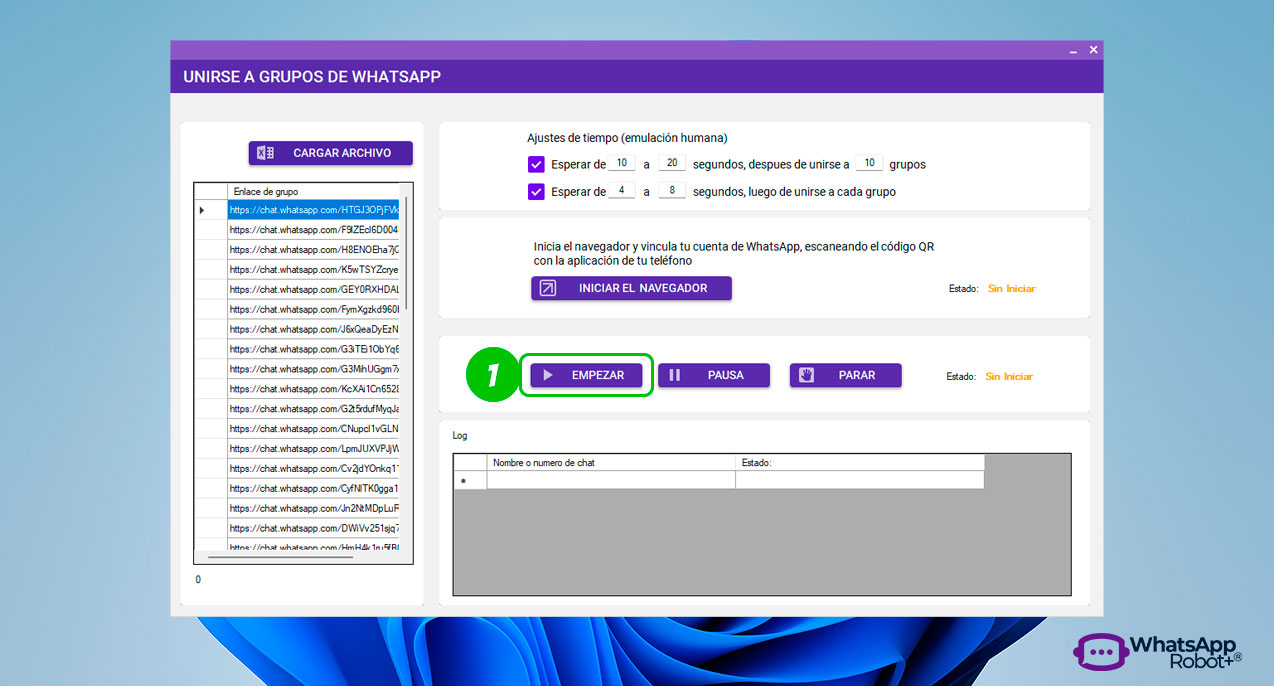The width and height of the screenshot is (1274, 686).
Task: Select the link row containing Jn2NtMDpLu
Action: tap(313, 508)
